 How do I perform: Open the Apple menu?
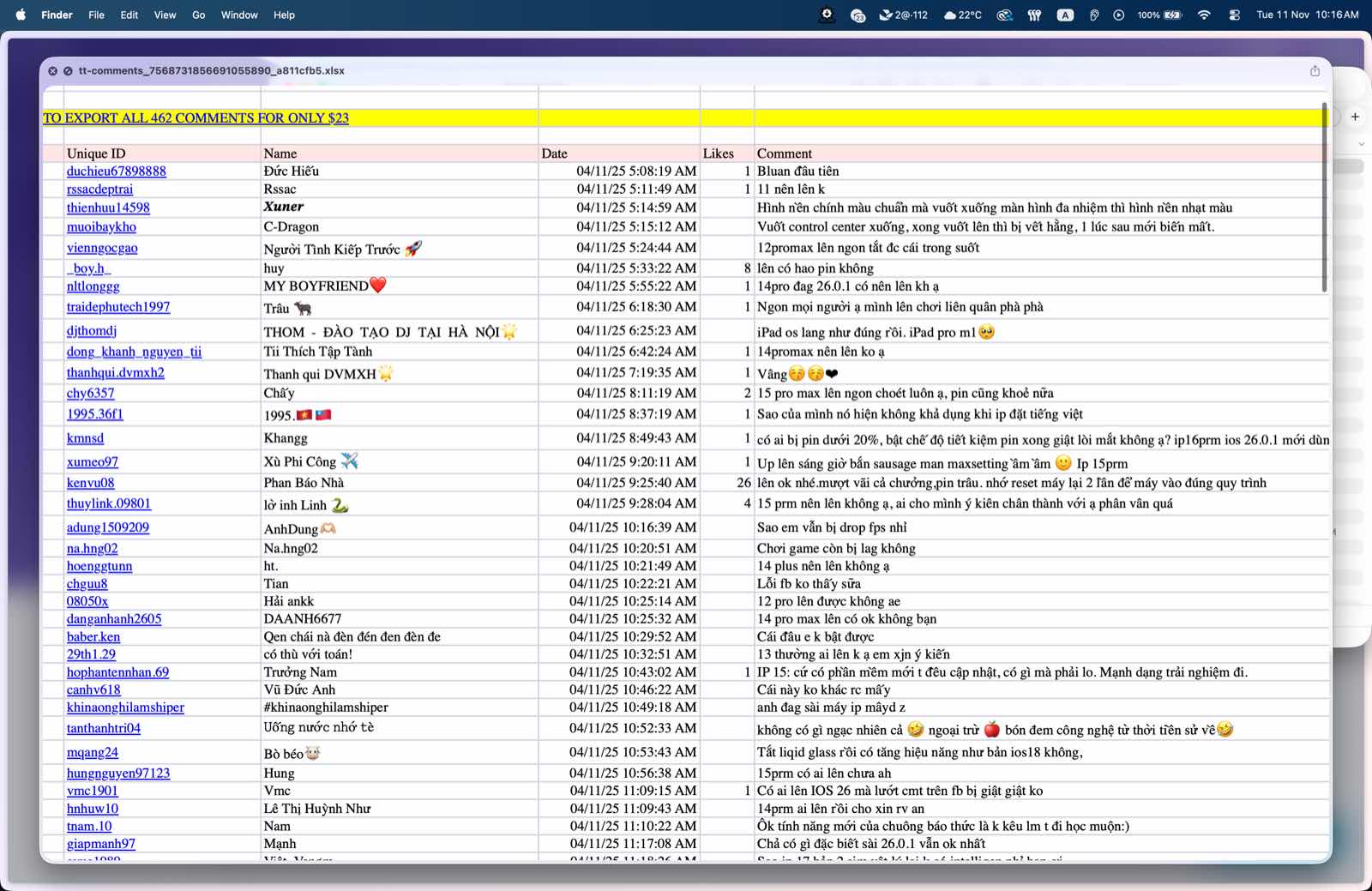(x=21, y=15)
